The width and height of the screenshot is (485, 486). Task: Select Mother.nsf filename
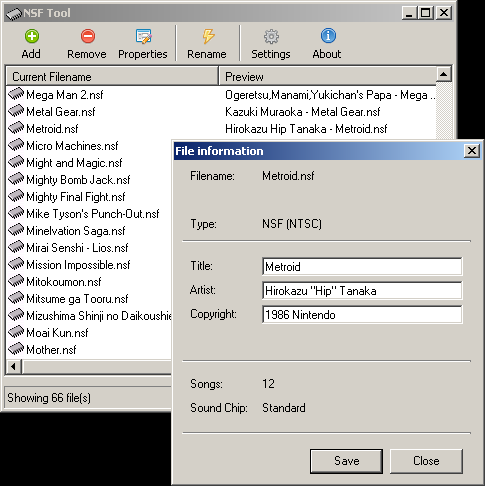pos(51,350)
